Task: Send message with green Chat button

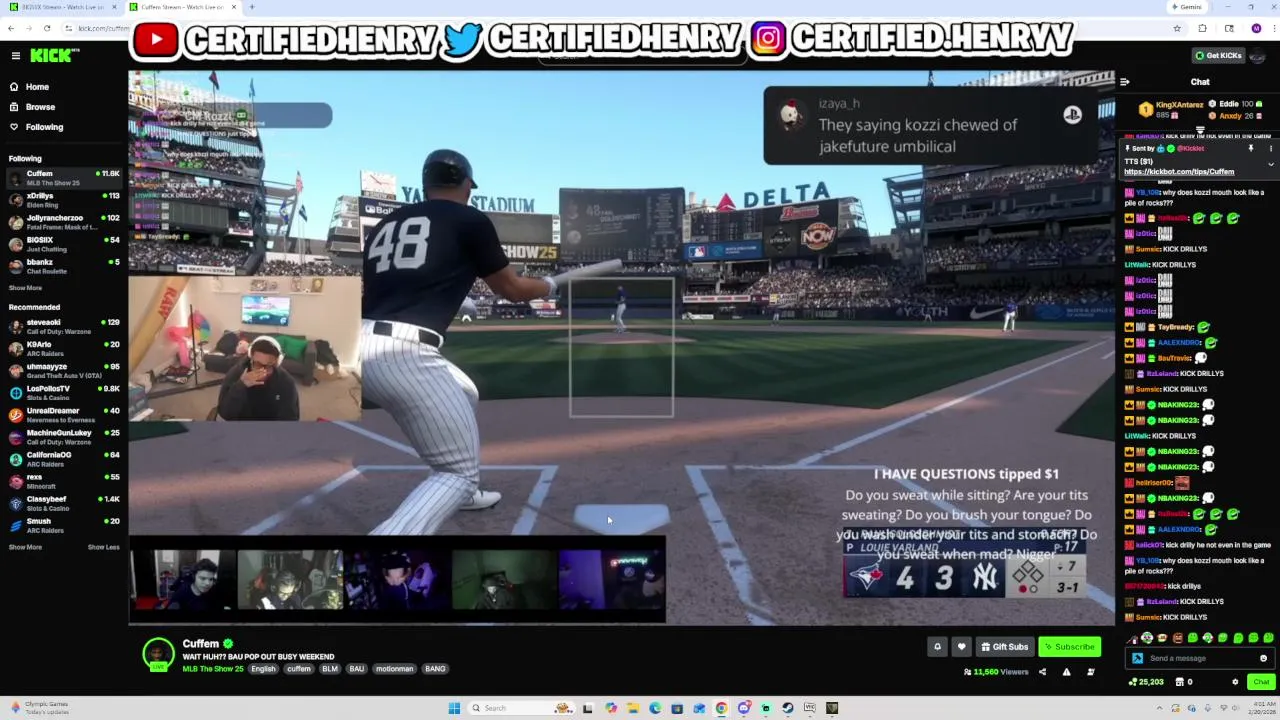Action: [x=1260, y=682]
